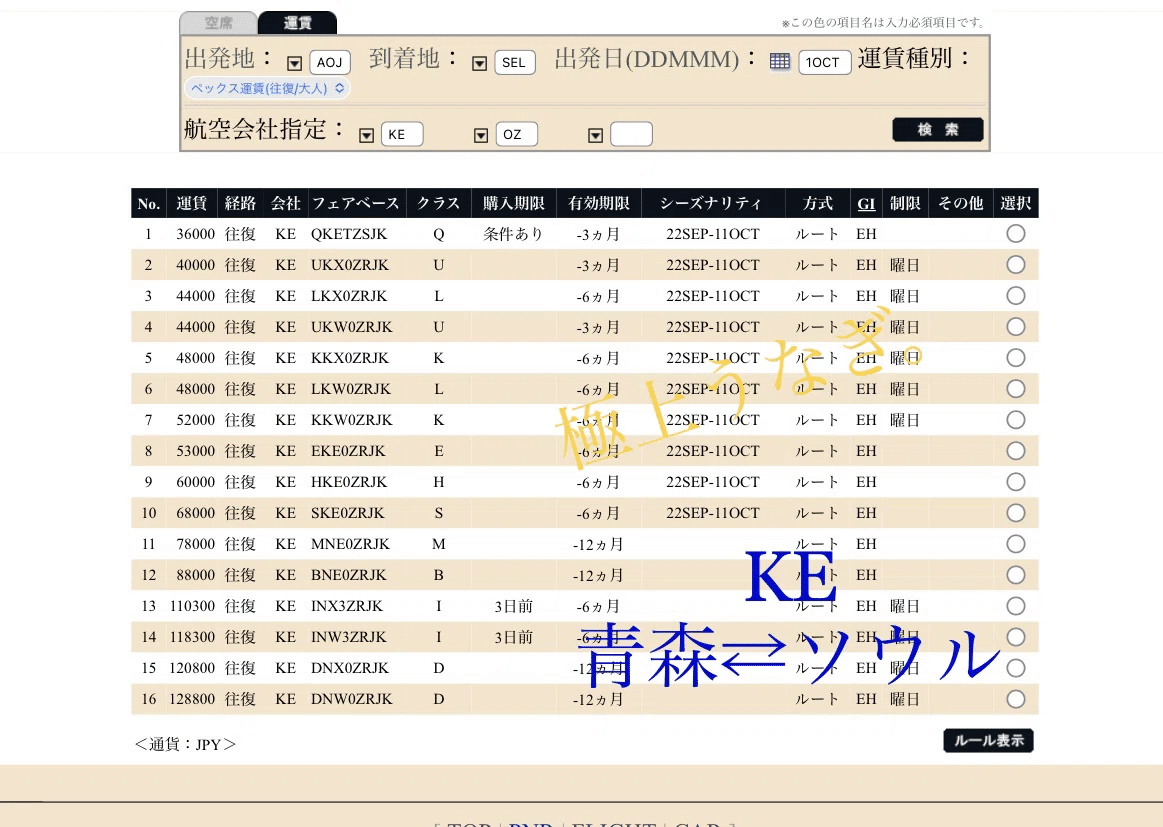
Task: Select radio button for fare INW3ZRJK
Action: (x=1015, y=637)
